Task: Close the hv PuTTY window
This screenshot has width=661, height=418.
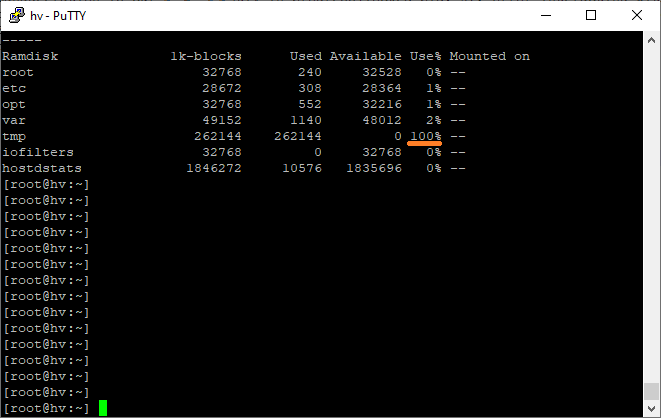Action: click(637, 16)
